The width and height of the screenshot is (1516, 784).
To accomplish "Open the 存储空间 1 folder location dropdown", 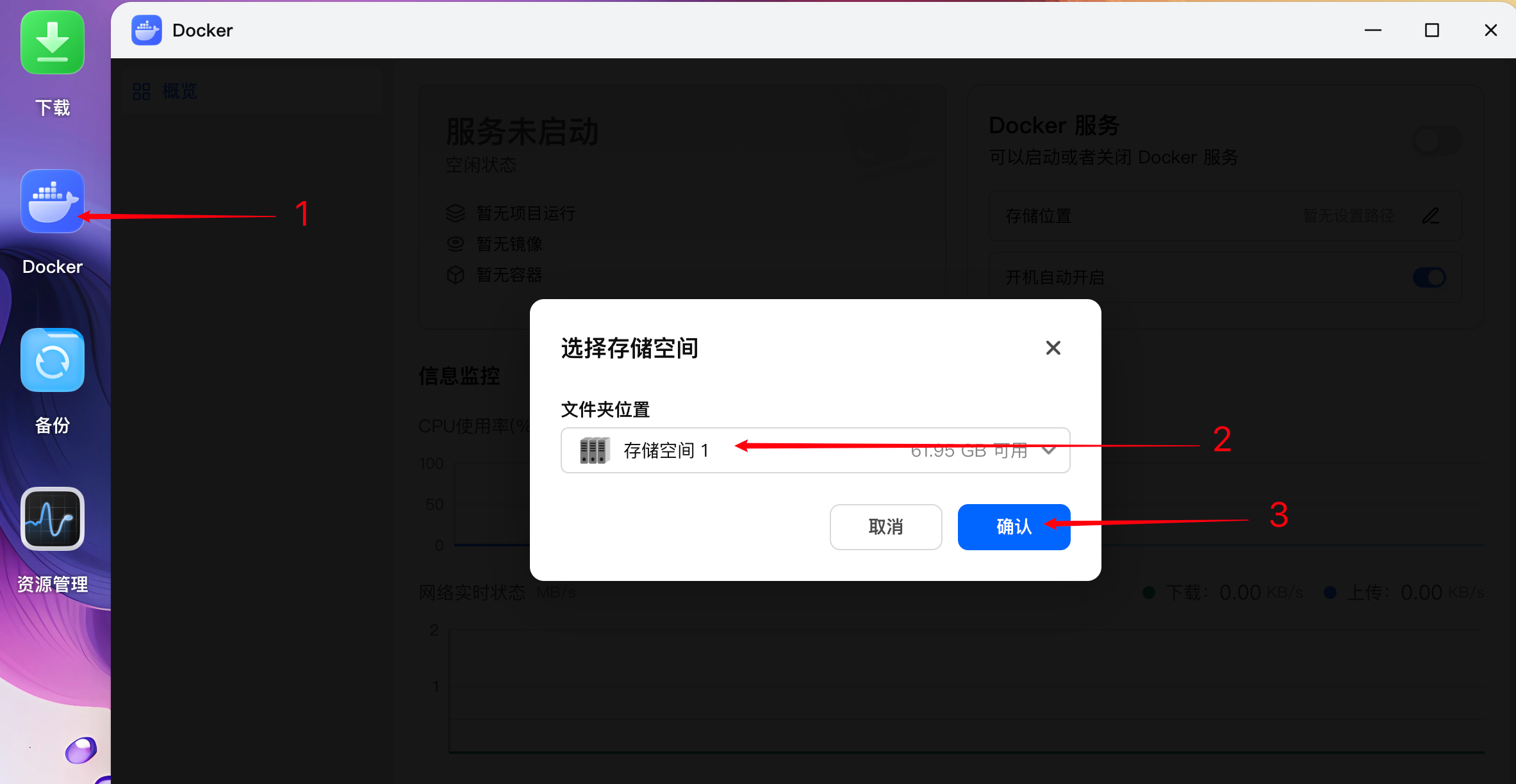I will point(815,450).
